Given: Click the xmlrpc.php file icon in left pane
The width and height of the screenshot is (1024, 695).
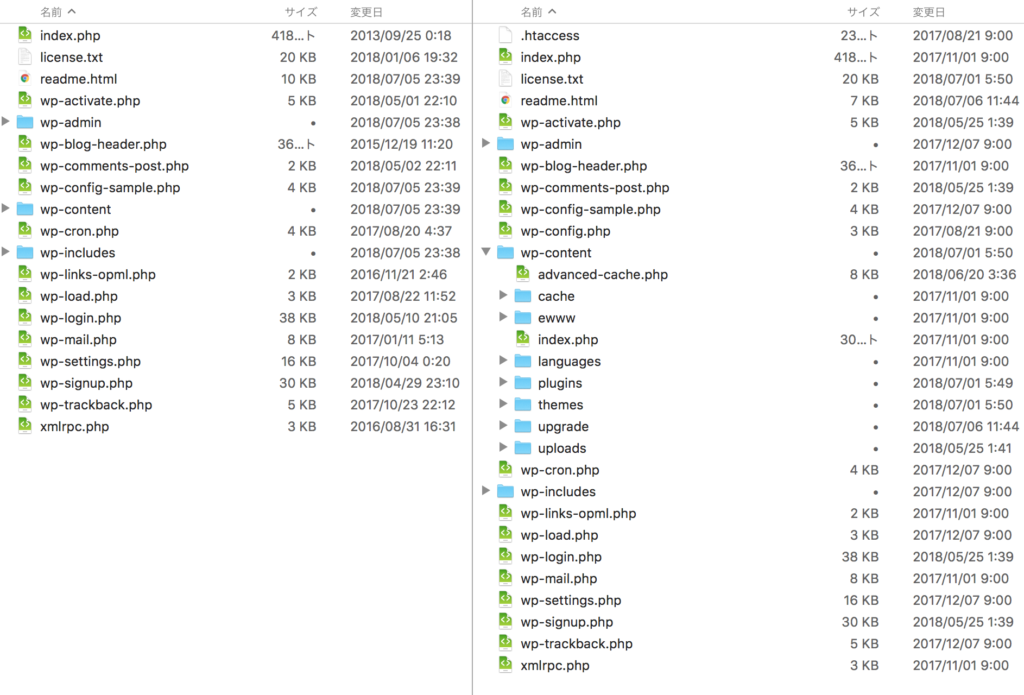Looking at the screenshot, I should 25,426.
